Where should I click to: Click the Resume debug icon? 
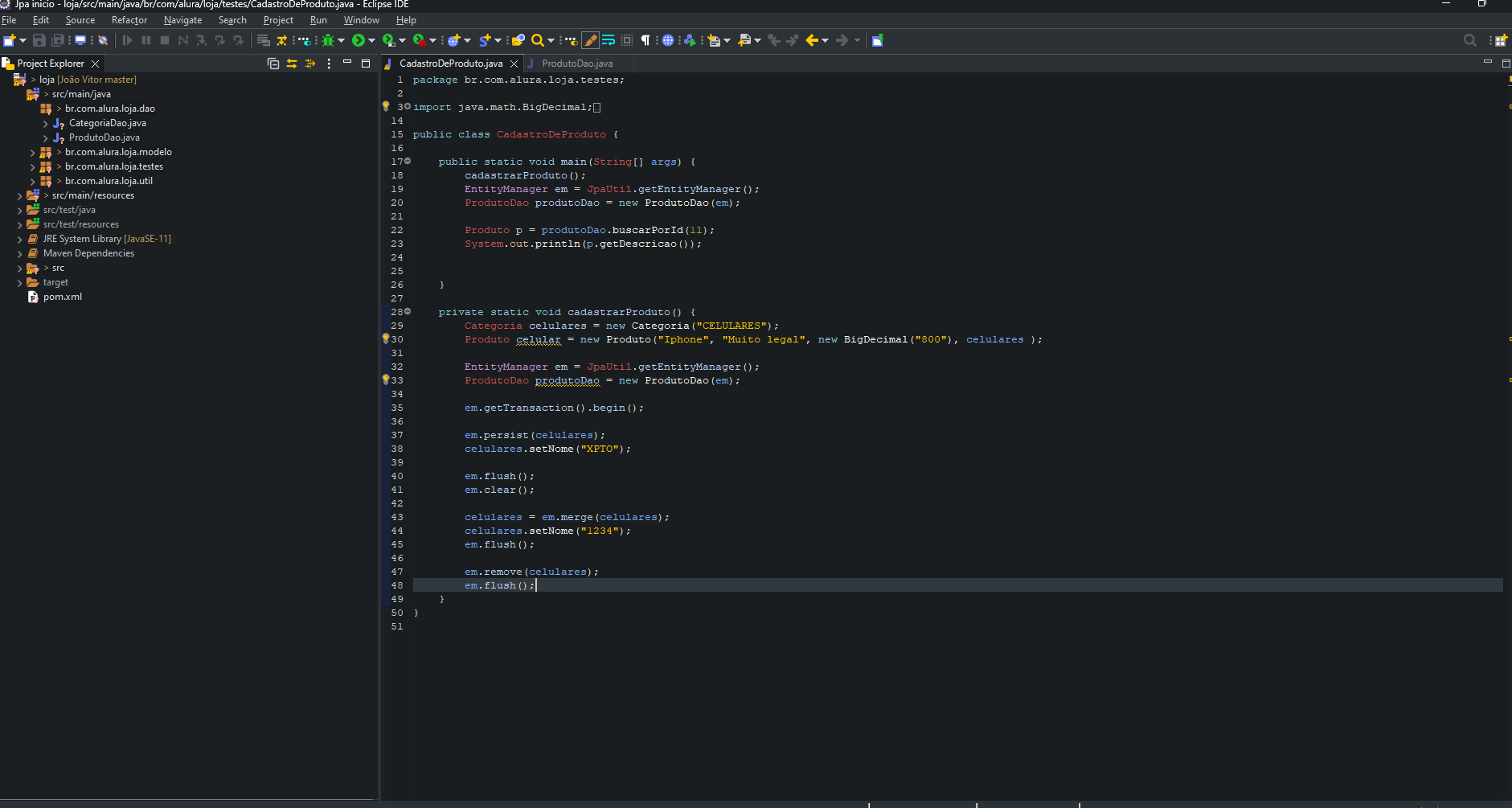[127, 40]
